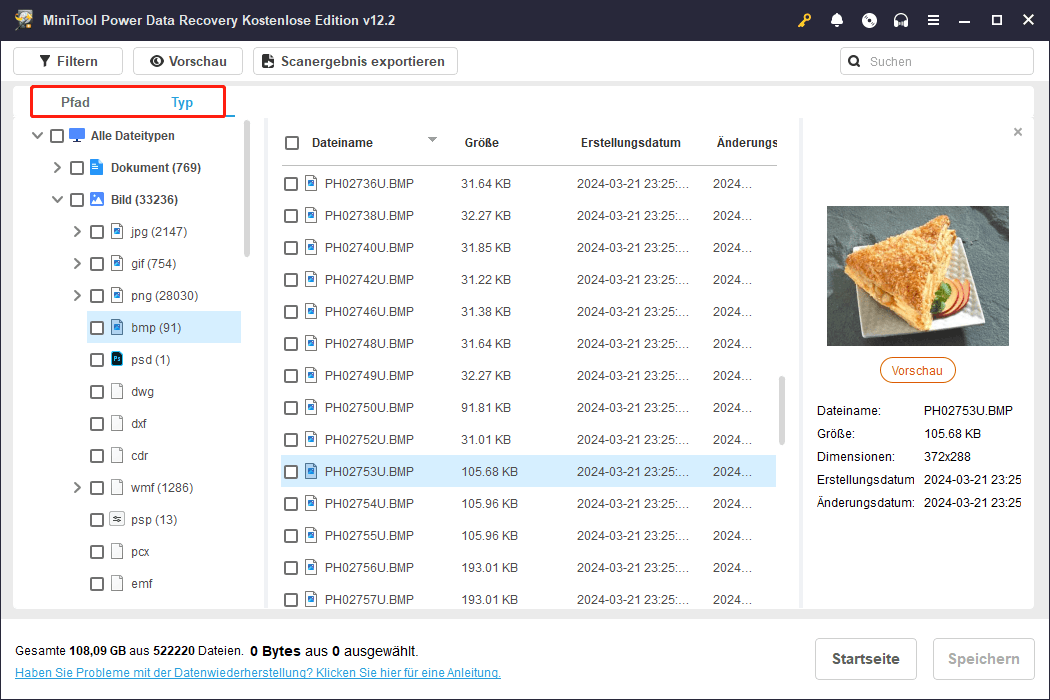
Task: Click the Alle Dateitypen monitor icon
Action: (77, 135)
